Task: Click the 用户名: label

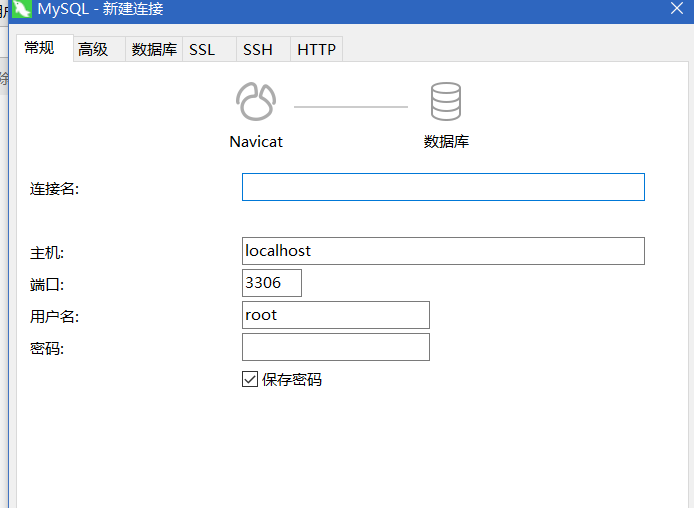Action: coord(54,317)
